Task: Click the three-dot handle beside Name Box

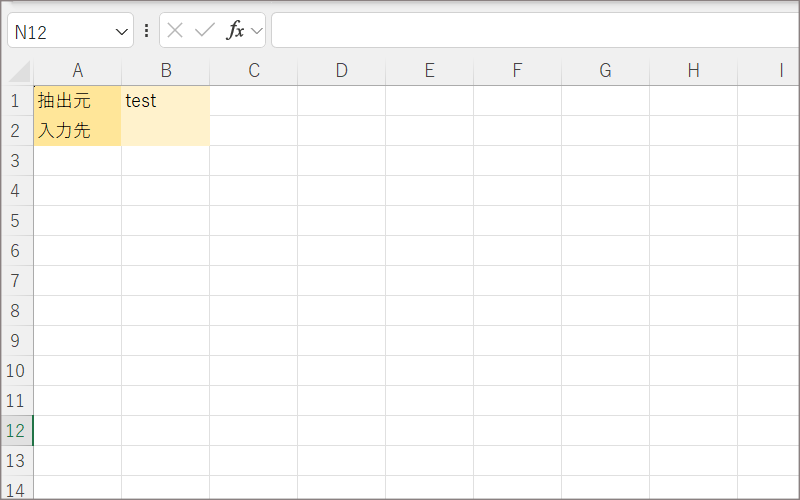Action: 147,31
